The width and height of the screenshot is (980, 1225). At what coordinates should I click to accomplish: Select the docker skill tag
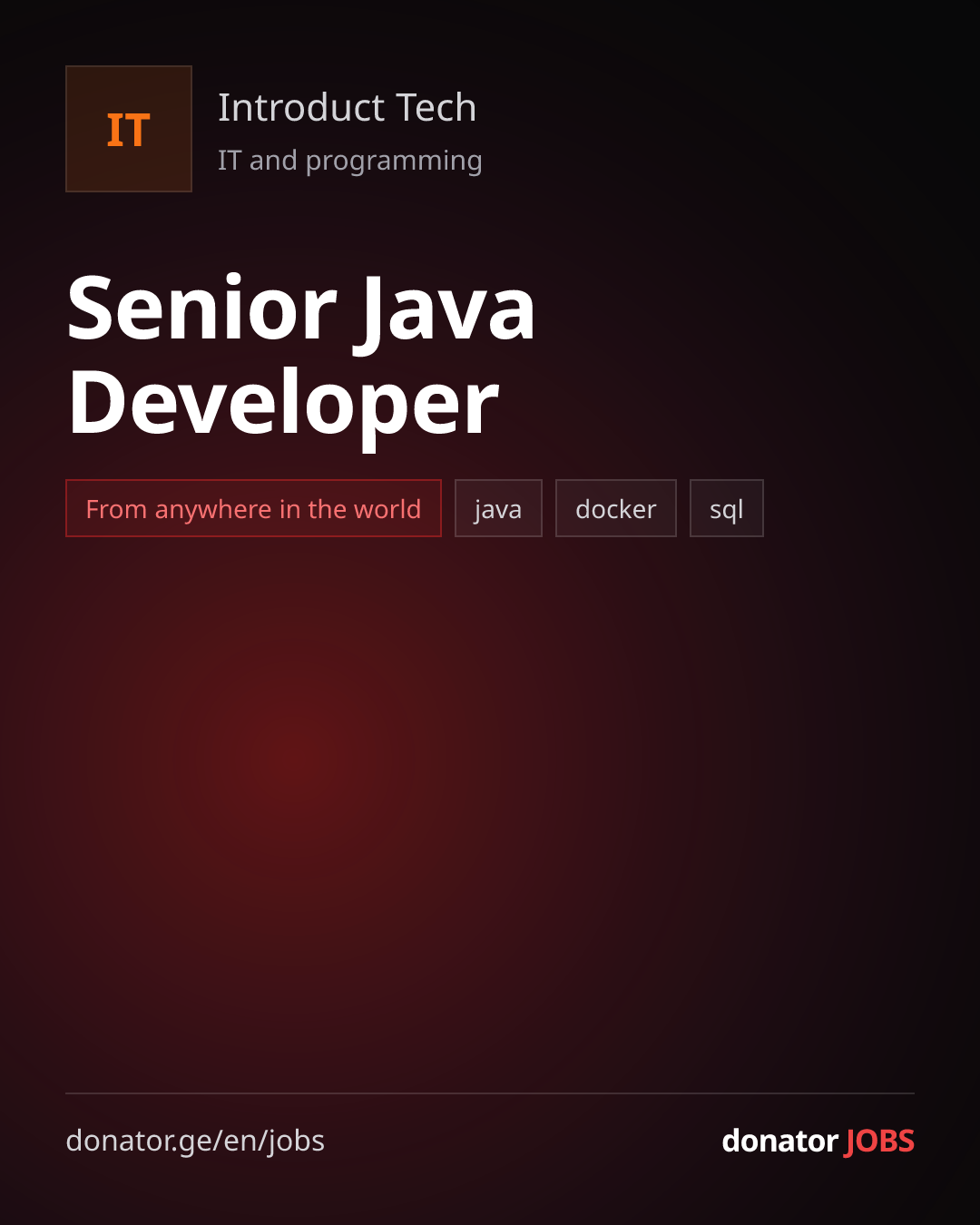click(616, 508)
